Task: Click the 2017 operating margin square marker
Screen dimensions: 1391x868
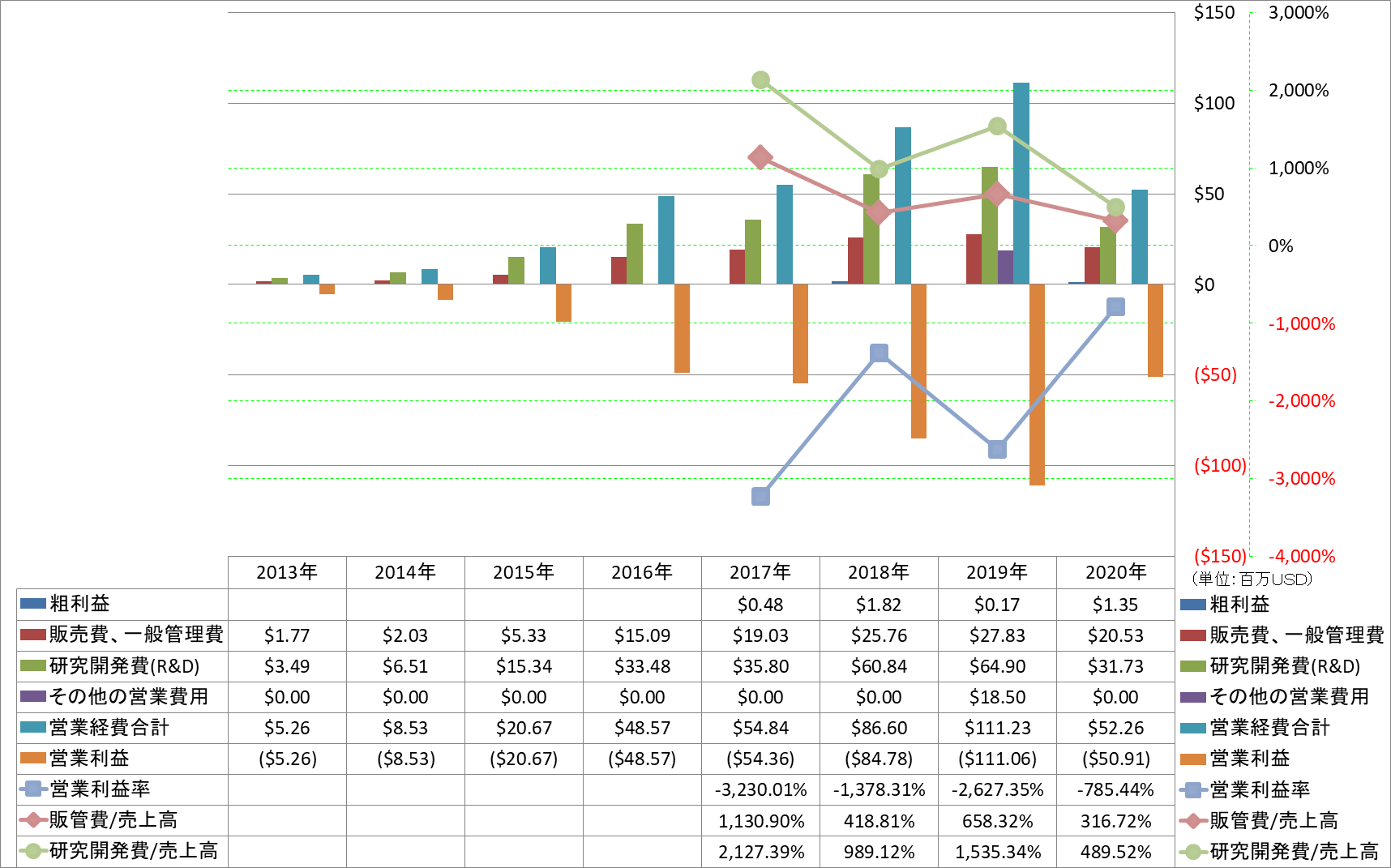Action: 760,496
